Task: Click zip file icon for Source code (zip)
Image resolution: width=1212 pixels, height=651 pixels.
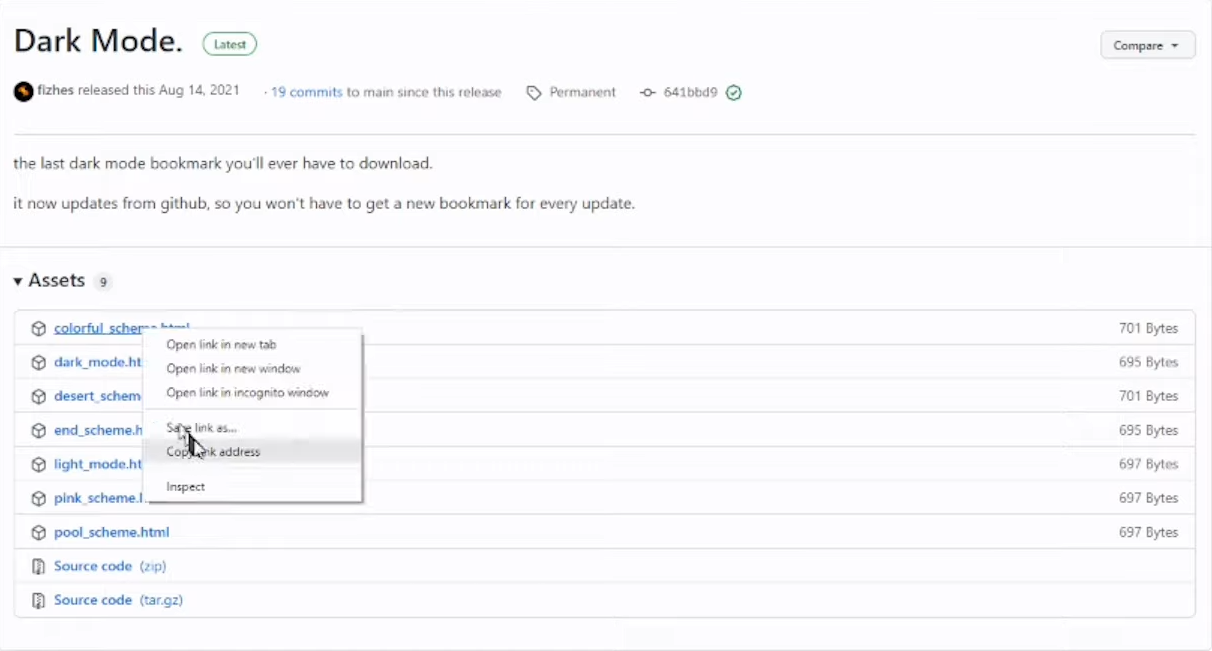Action: point(38,567)
